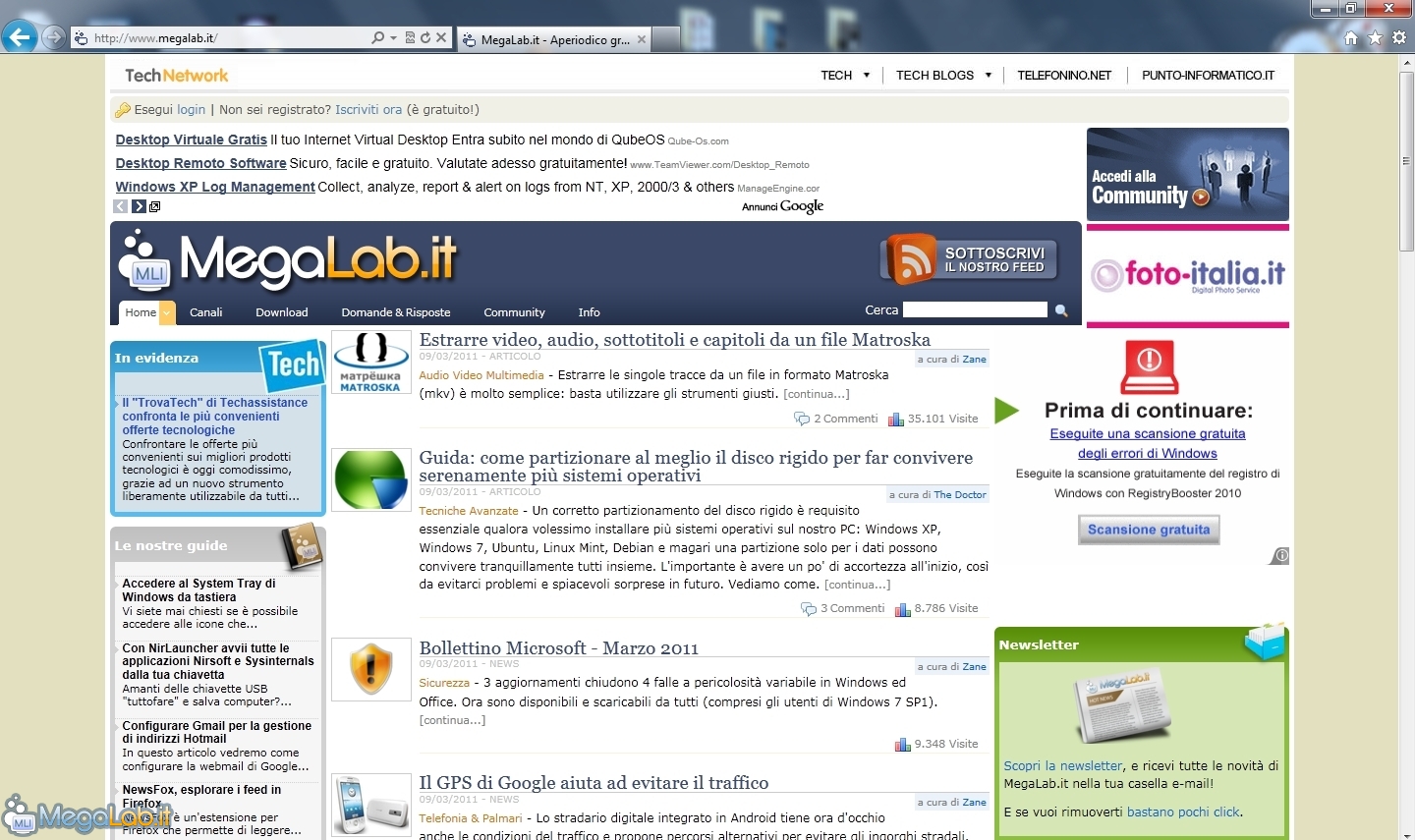Click the MegaLab.it site logo
The image size is (1415, 840).
[x=289, y=260]
